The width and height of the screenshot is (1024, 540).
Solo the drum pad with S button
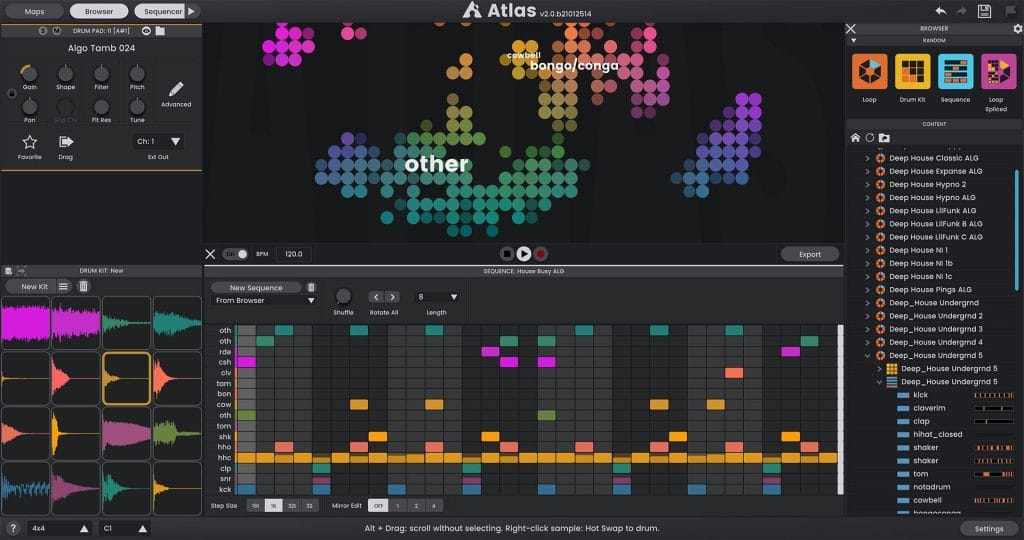[x=43, y=31]
